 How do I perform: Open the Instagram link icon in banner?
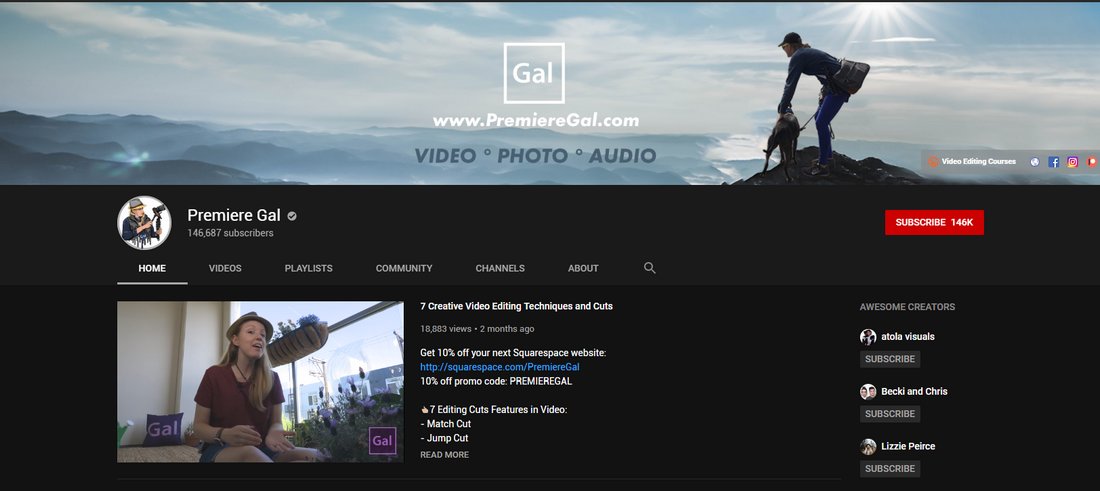tap(1072, 162)
